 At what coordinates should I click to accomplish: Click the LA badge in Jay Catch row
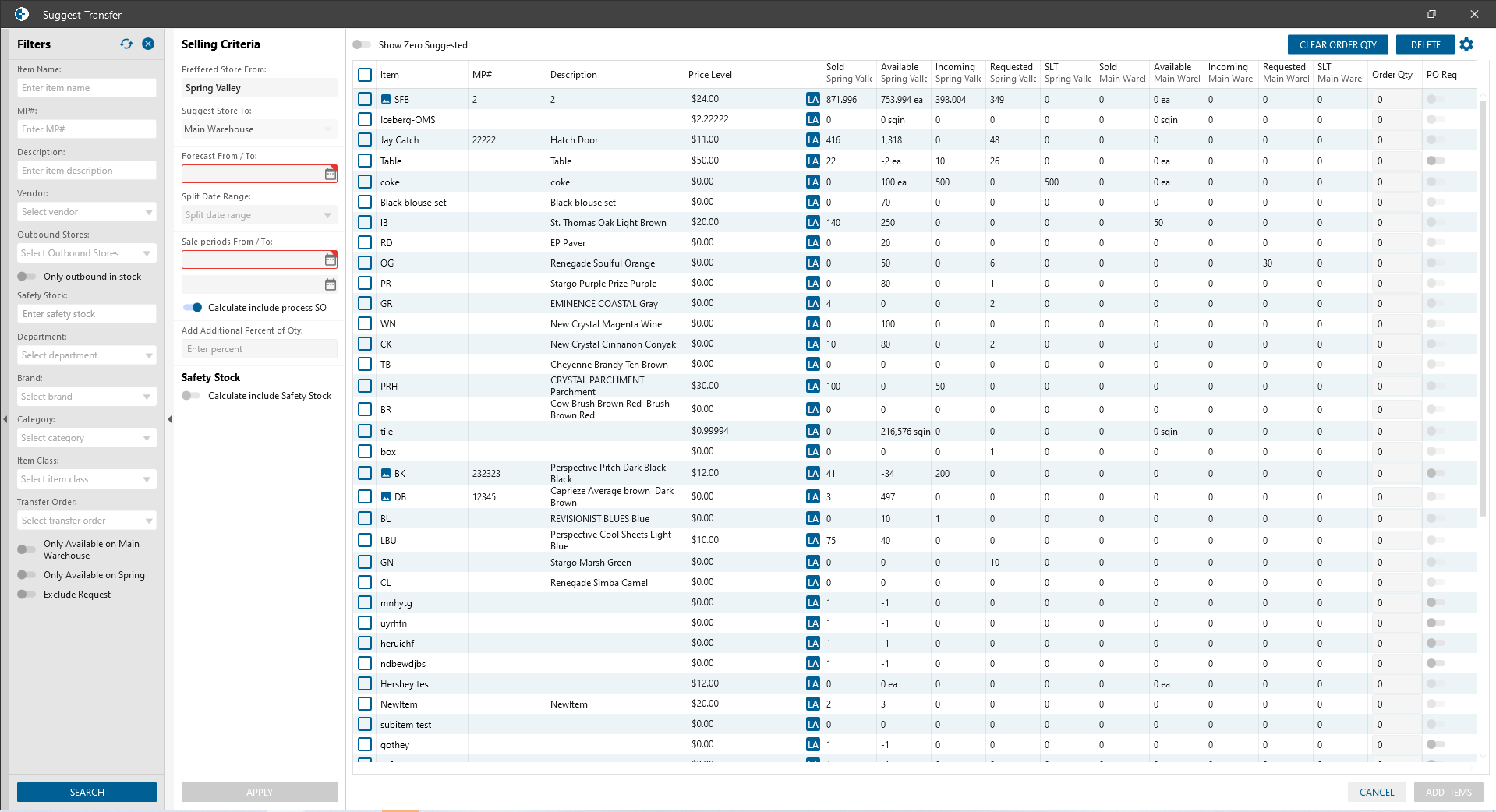[x=813, y=140]
